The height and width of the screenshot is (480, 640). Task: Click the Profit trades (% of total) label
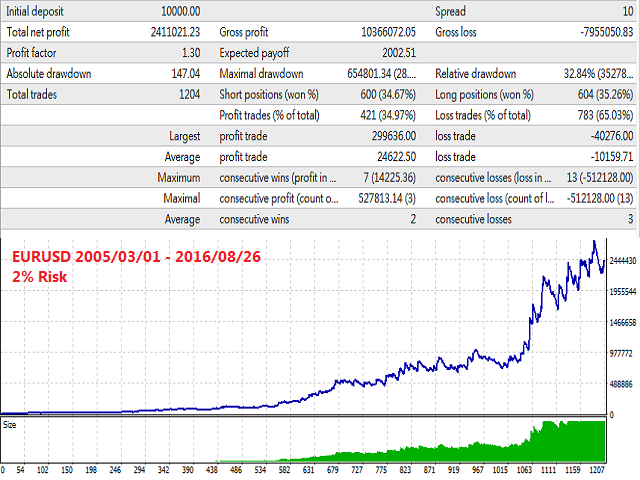coord(269,115)
